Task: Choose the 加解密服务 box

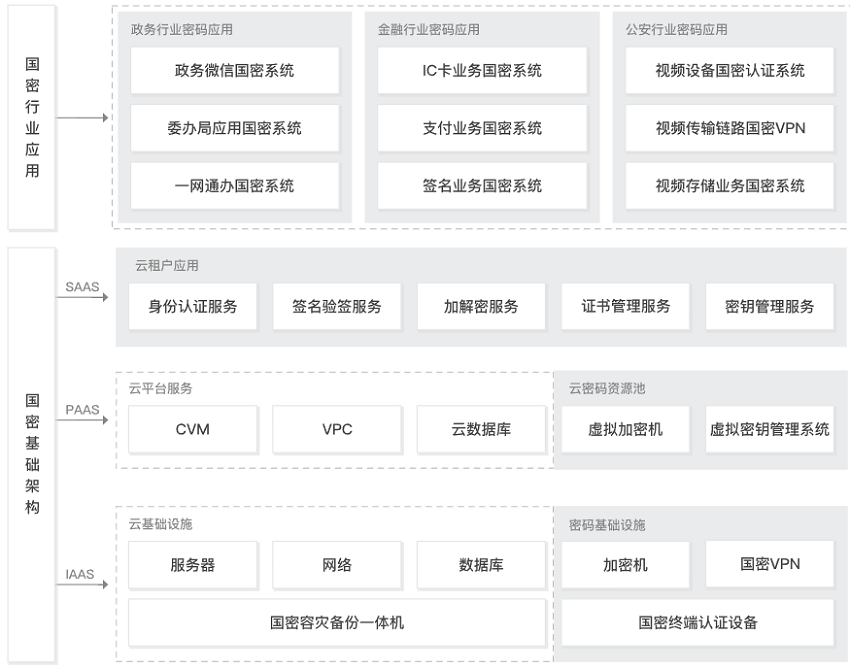Action: coord(481,307)
